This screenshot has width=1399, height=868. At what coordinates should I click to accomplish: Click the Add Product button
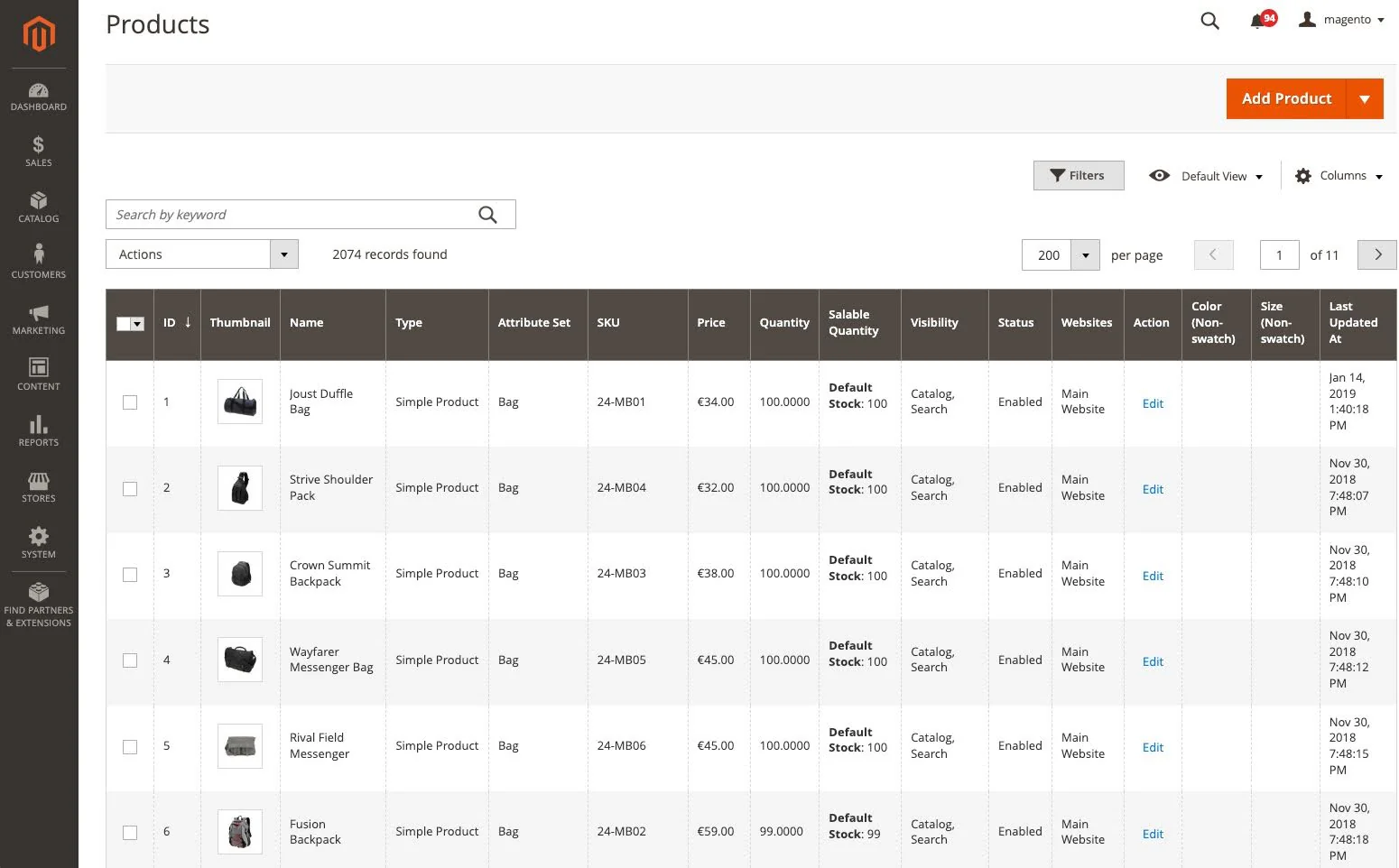1285,98
